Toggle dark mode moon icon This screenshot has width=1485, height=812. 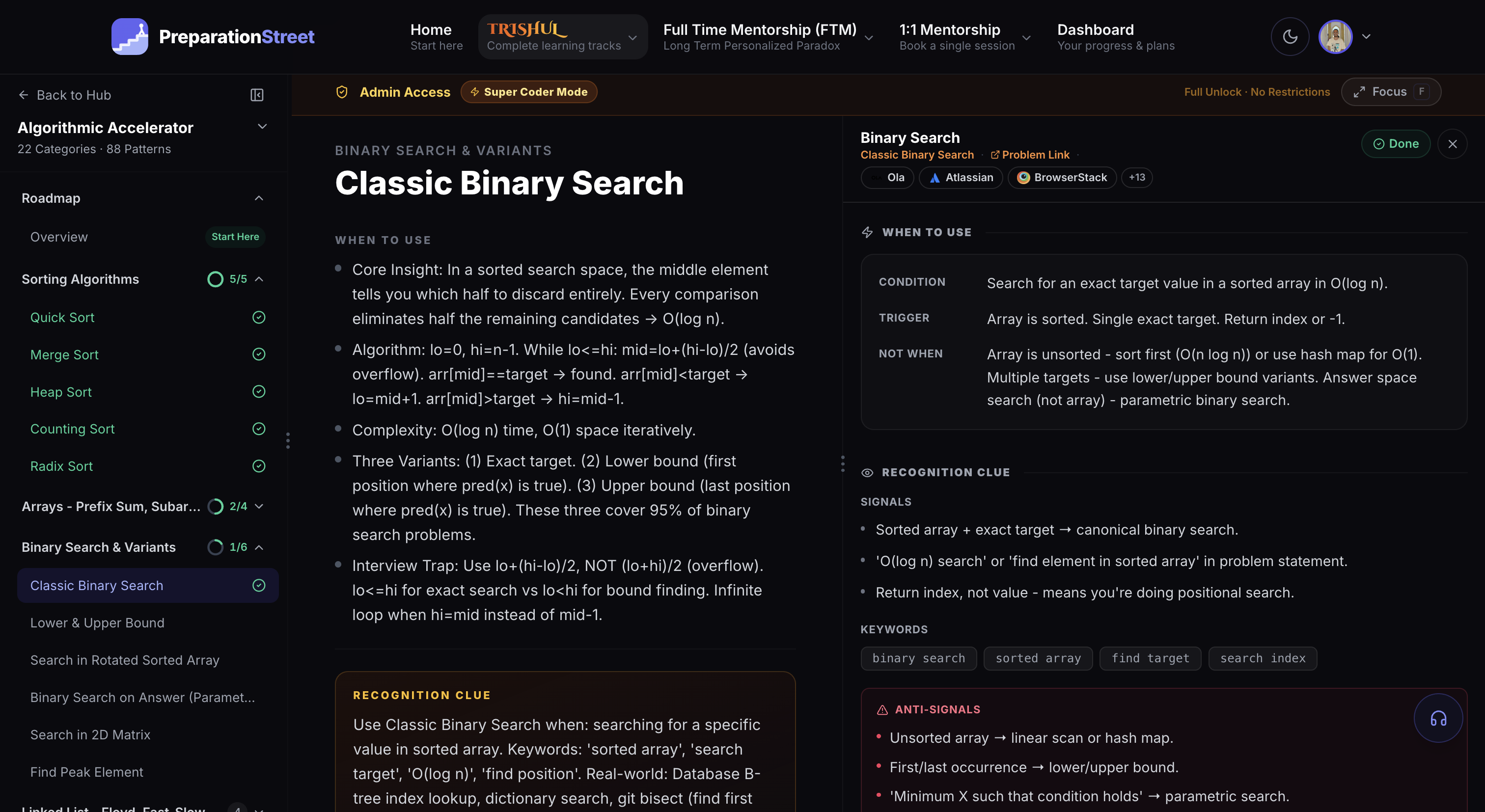coord(1290,36)
